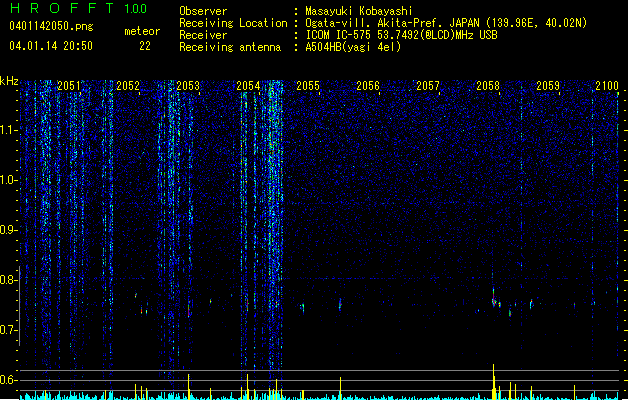Select the Observer field label
Image resolution: width=629 pixels, height=400 pixels.
point(203,11)
